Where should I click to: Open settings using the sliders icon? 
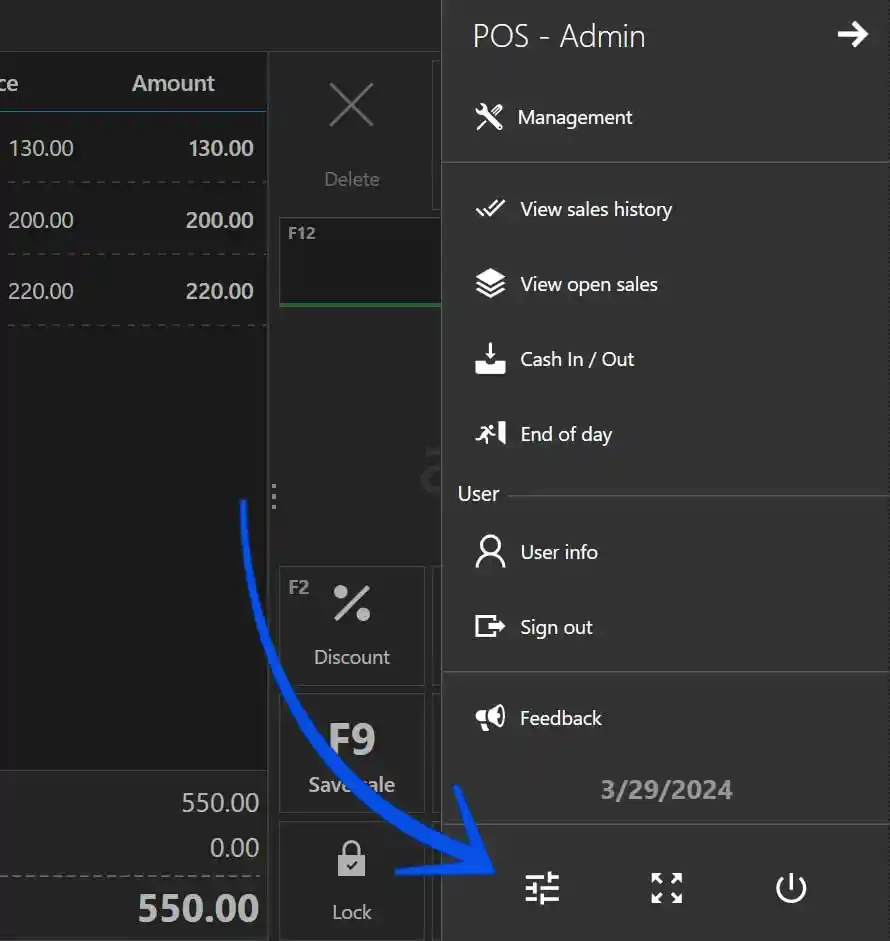click(x=541, y=887)
